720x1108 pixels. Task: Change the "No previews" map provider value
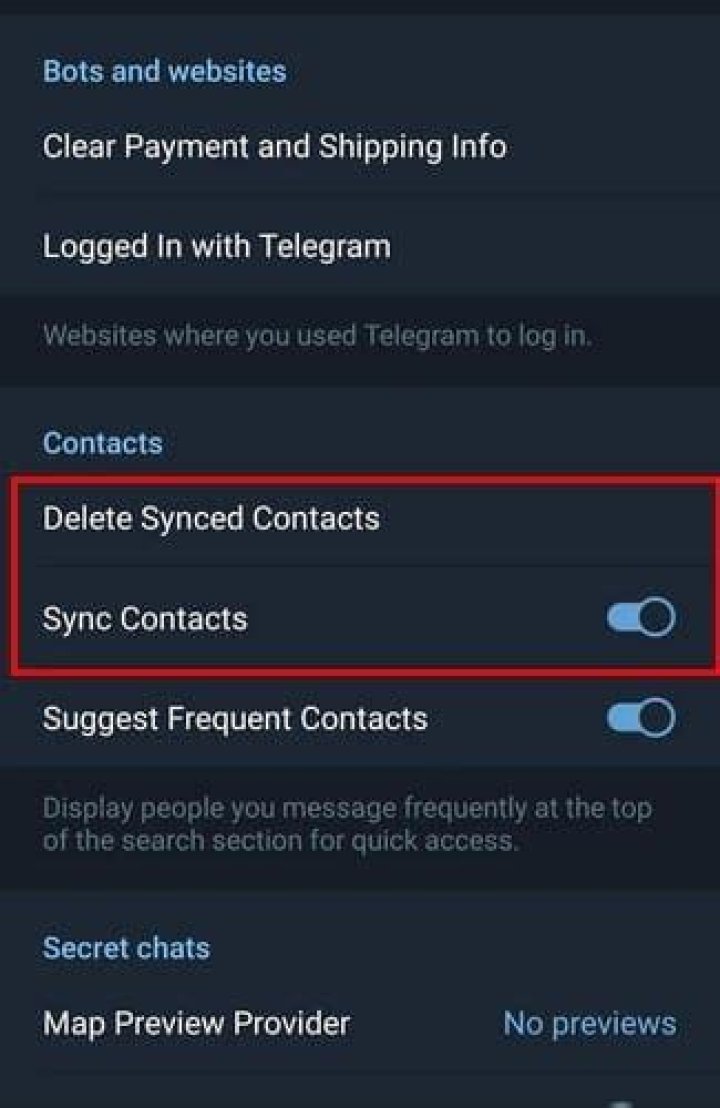coord(589,1023)
